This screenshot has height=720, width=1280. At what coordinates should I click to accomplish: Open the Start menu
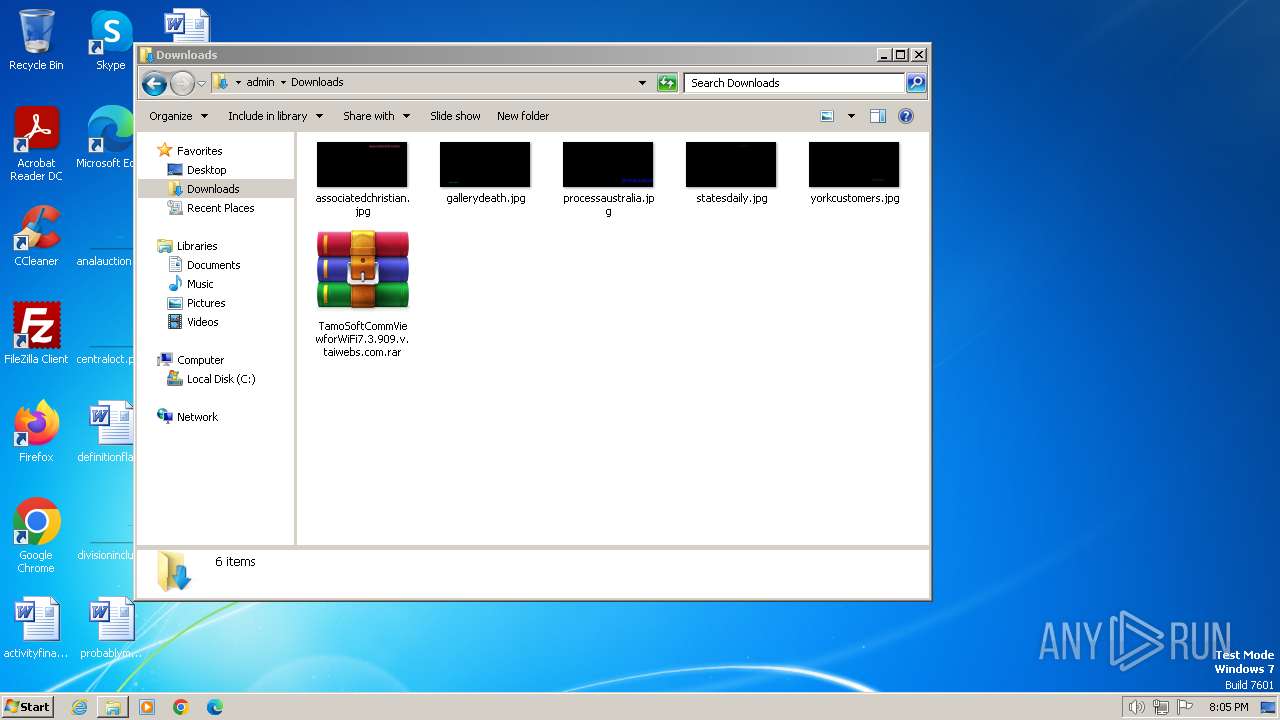point(27,706)
